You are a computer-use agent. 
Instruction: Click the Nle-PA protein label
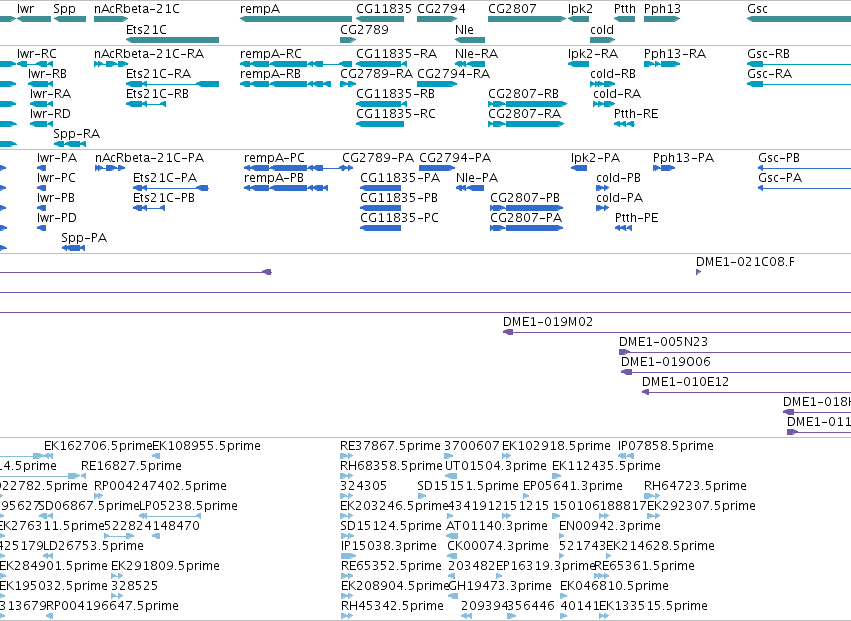(x=477, y=178)
